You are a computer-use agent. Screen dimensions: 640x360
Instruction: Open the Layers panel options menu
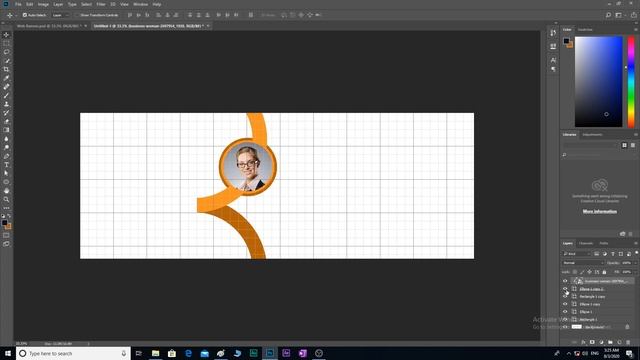636,243
